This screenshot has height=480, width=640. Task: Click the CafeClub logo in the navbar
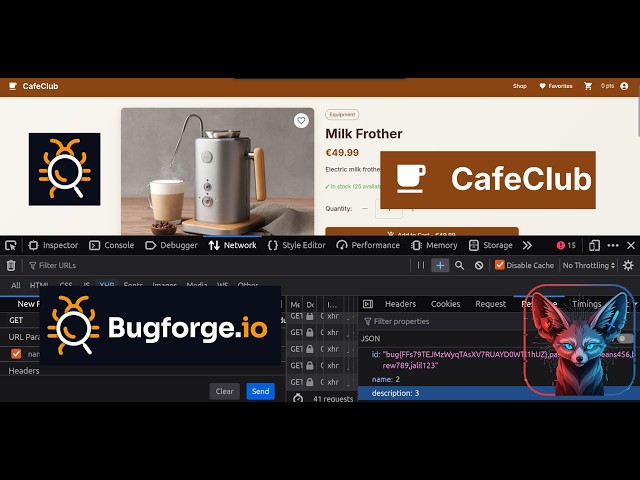coord(34,86)
